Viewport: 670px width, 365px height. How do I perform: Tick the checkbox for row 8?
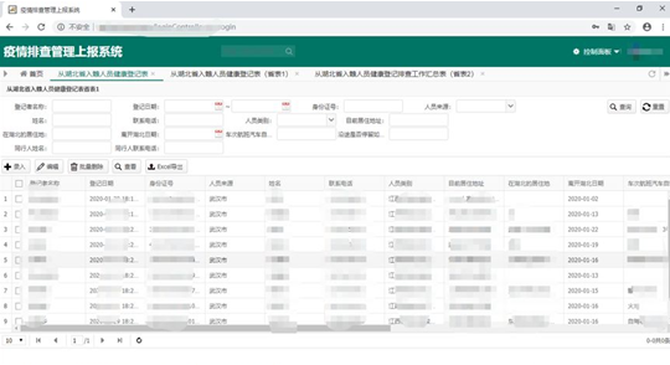(x=19, y=306)
